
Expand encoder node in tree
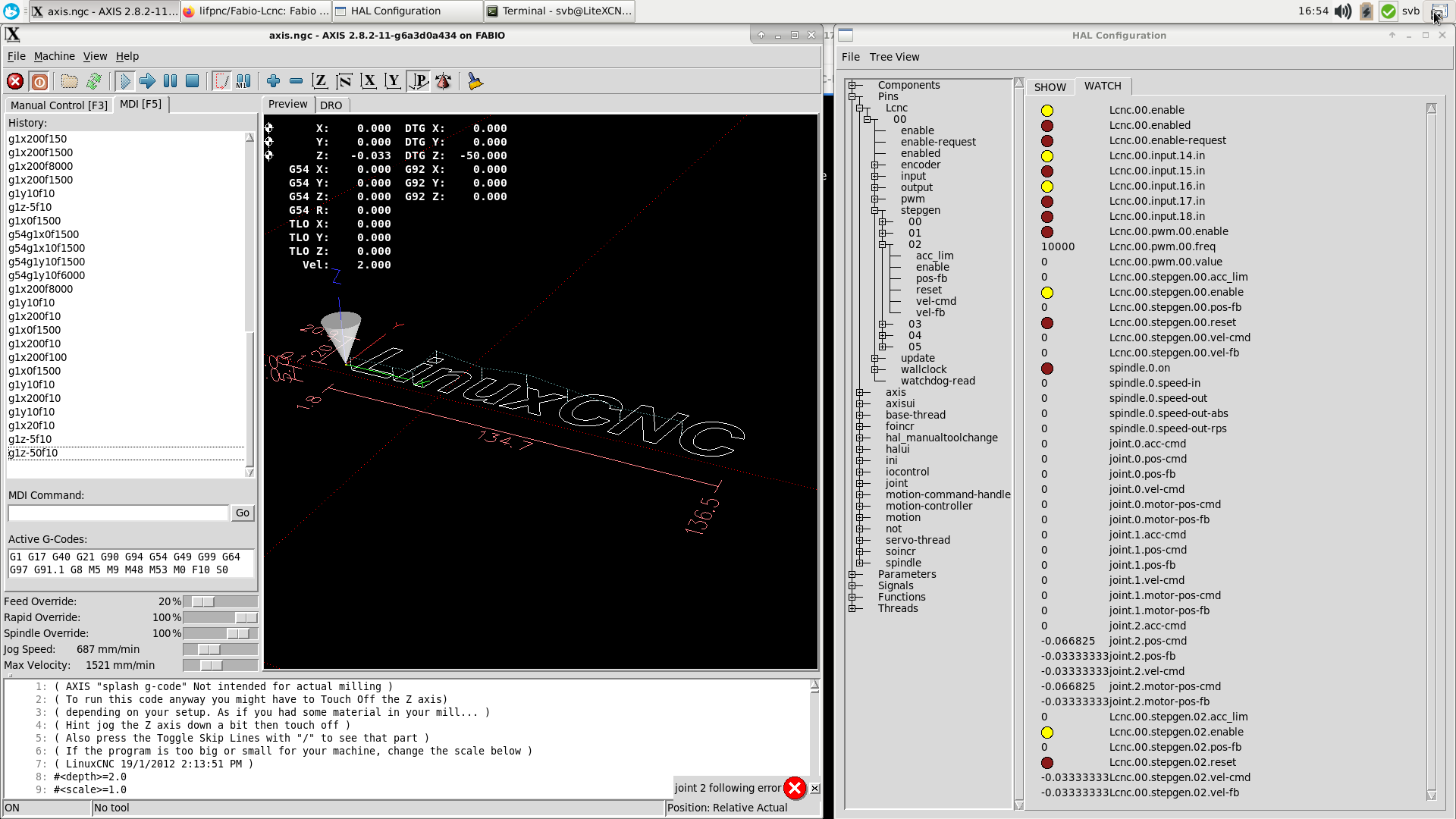(875, 165)
